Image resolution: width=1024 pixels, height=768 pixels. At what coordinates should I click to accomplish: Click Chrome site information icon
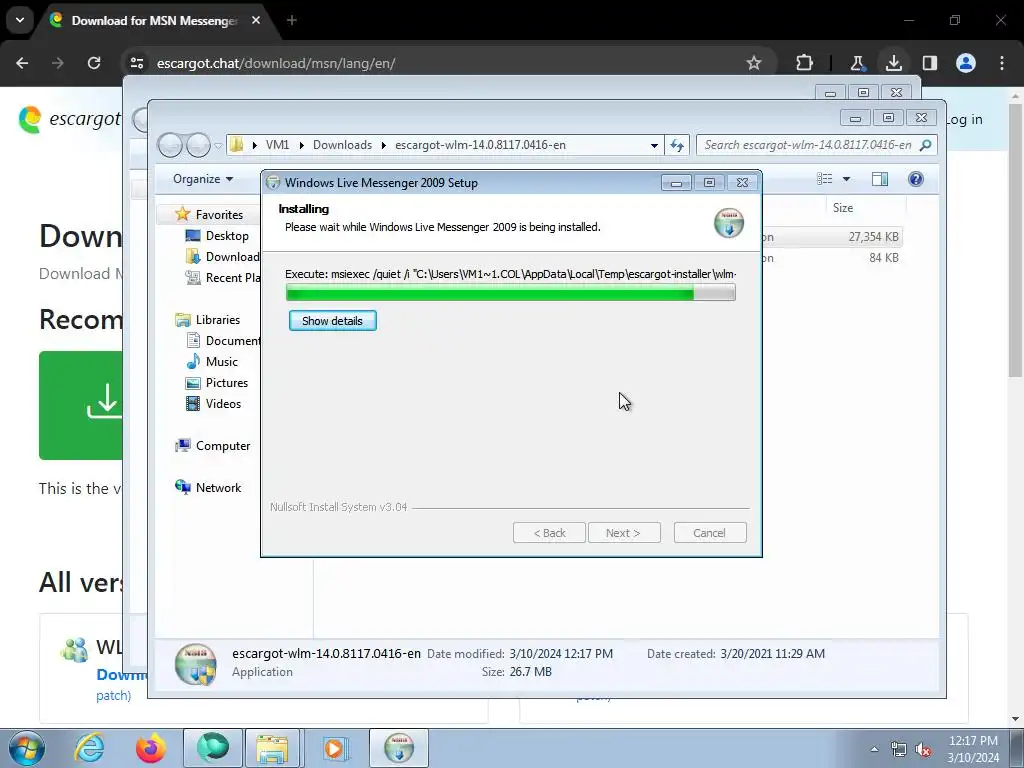click(137, 63)
